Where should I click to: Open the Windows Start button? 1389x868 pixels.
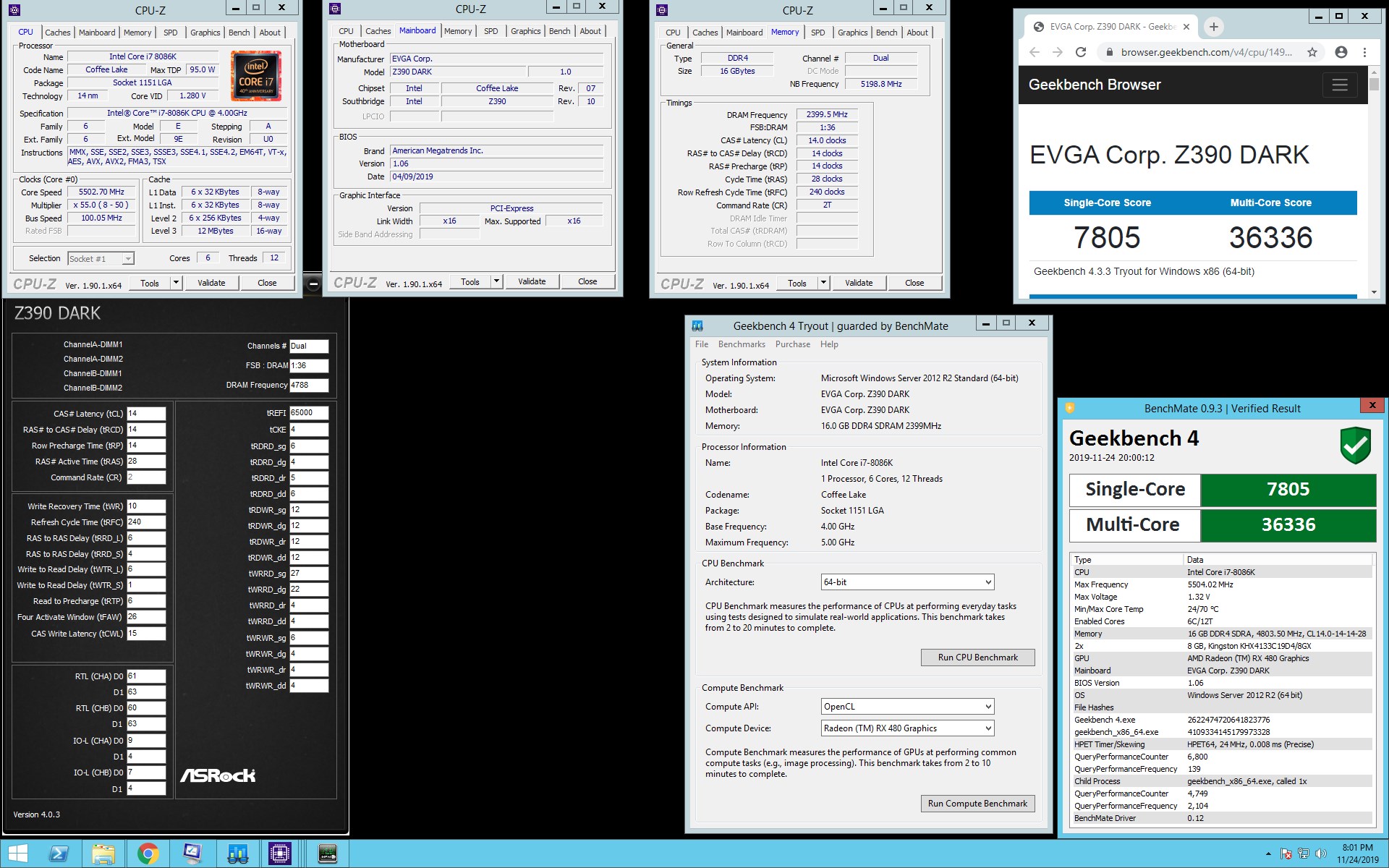point(17,854)
